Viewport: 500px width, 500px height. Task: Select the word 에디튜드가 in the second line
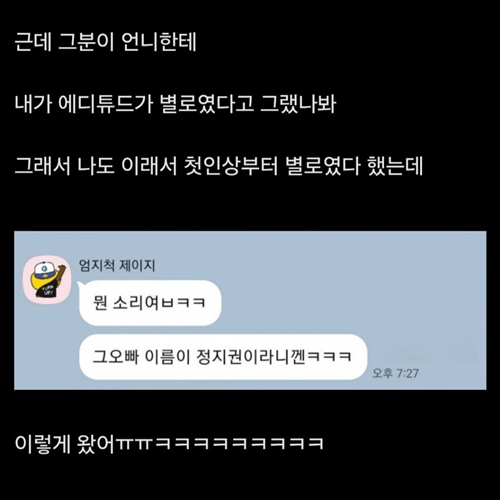coord(106,104)
